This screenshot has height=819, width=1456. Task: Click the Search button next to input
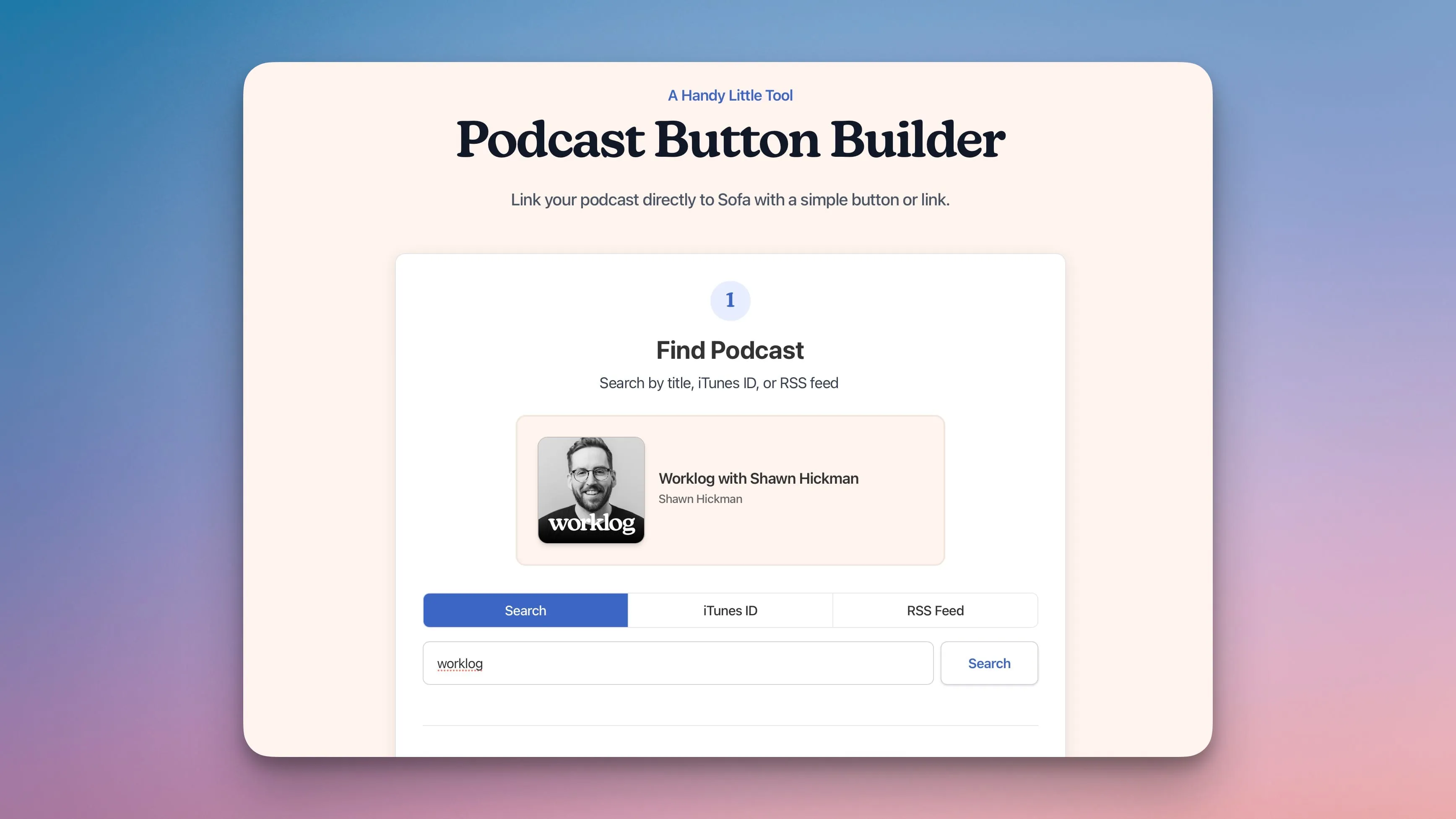pos(988,663)
